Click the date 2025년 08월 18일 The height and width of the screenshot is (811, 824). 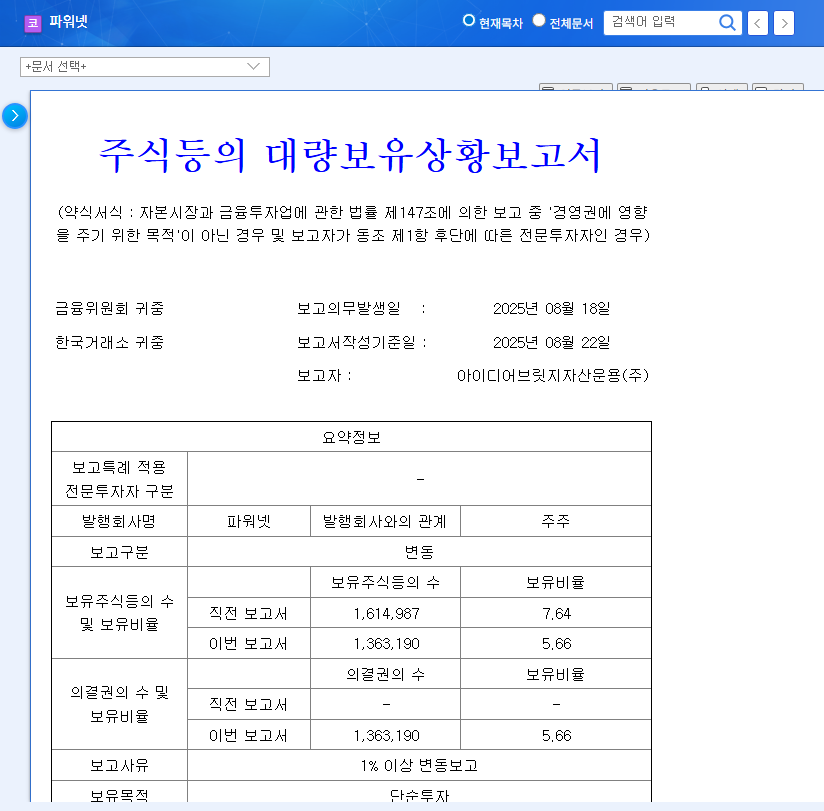[551, 309]
